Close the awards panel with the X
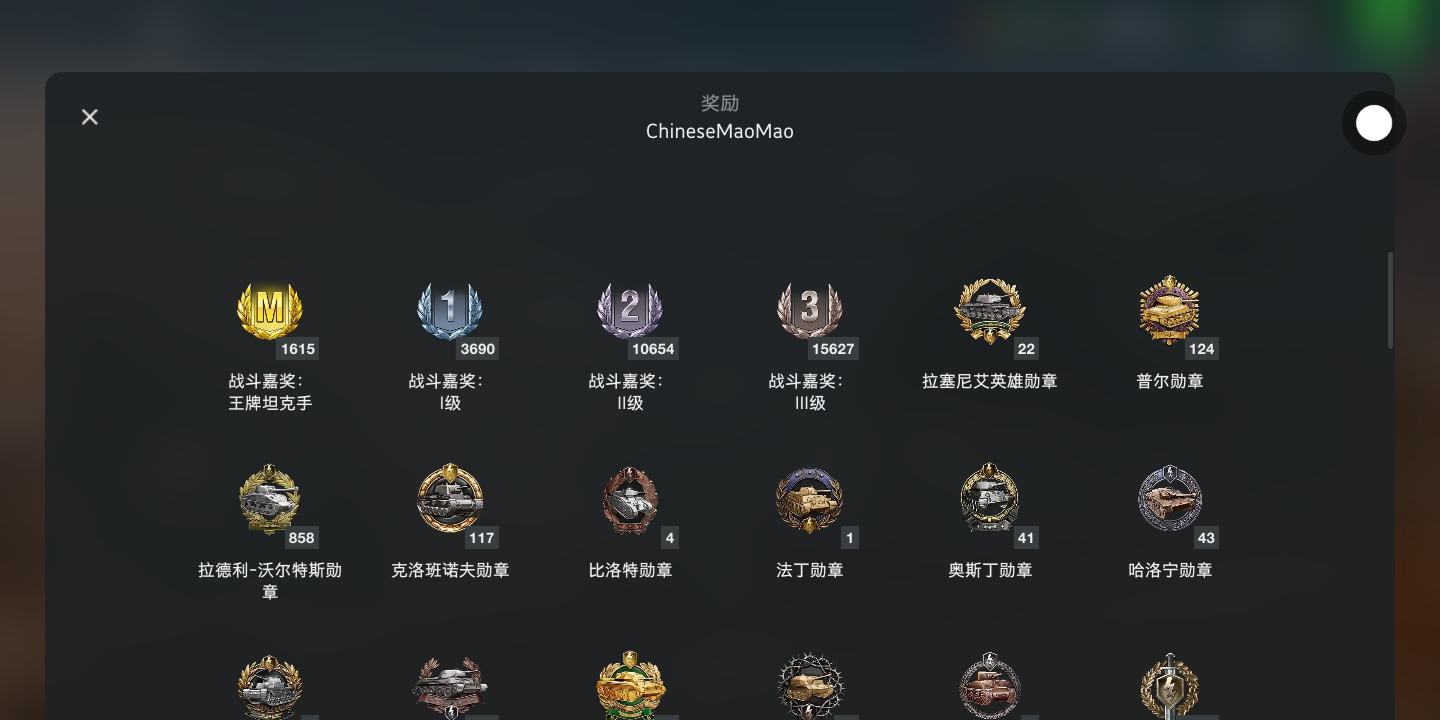The image size is (1440, 720). tap(90, 117)
